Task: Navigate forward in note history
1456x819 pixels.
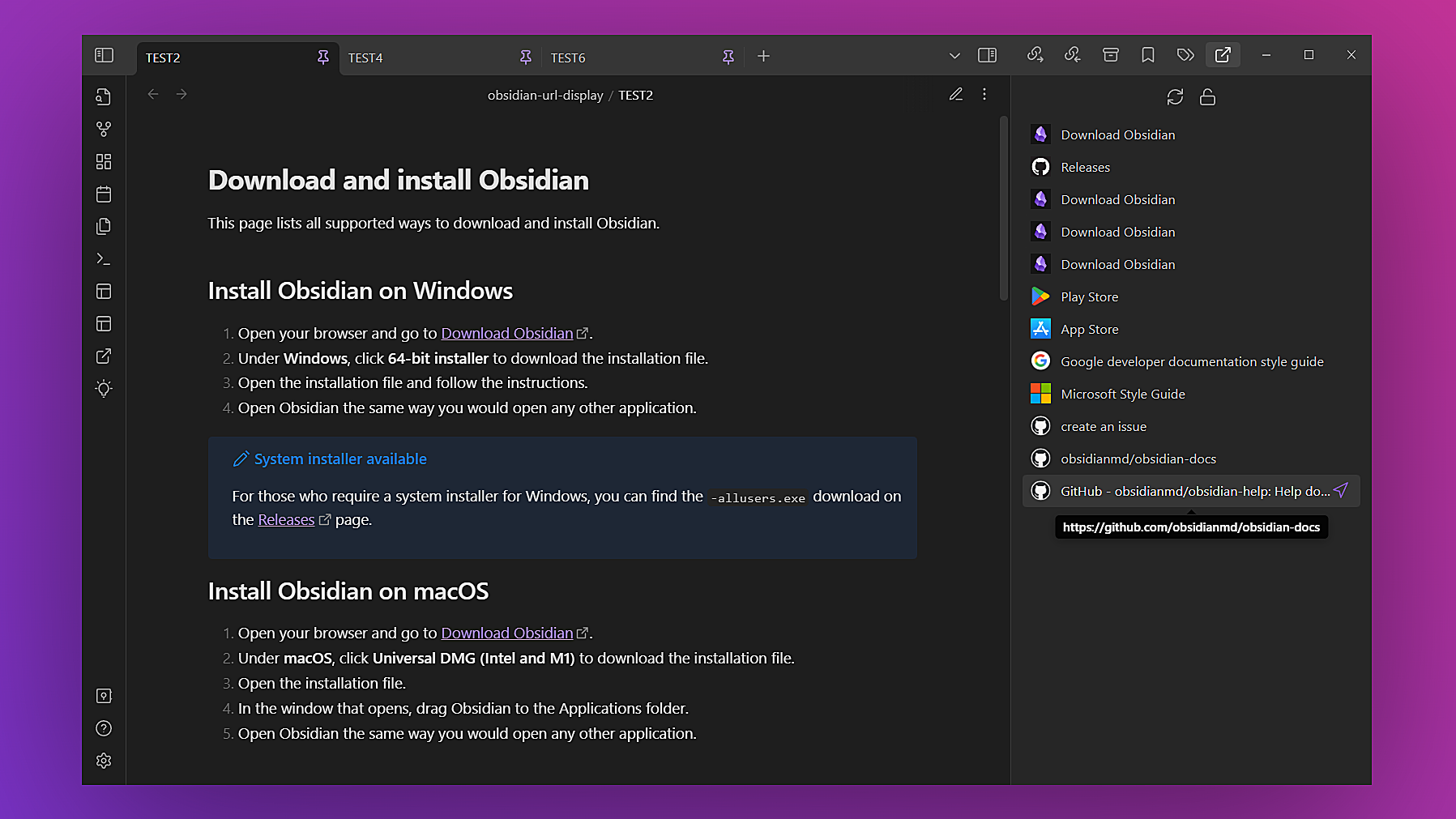Action: coord(181,94)
